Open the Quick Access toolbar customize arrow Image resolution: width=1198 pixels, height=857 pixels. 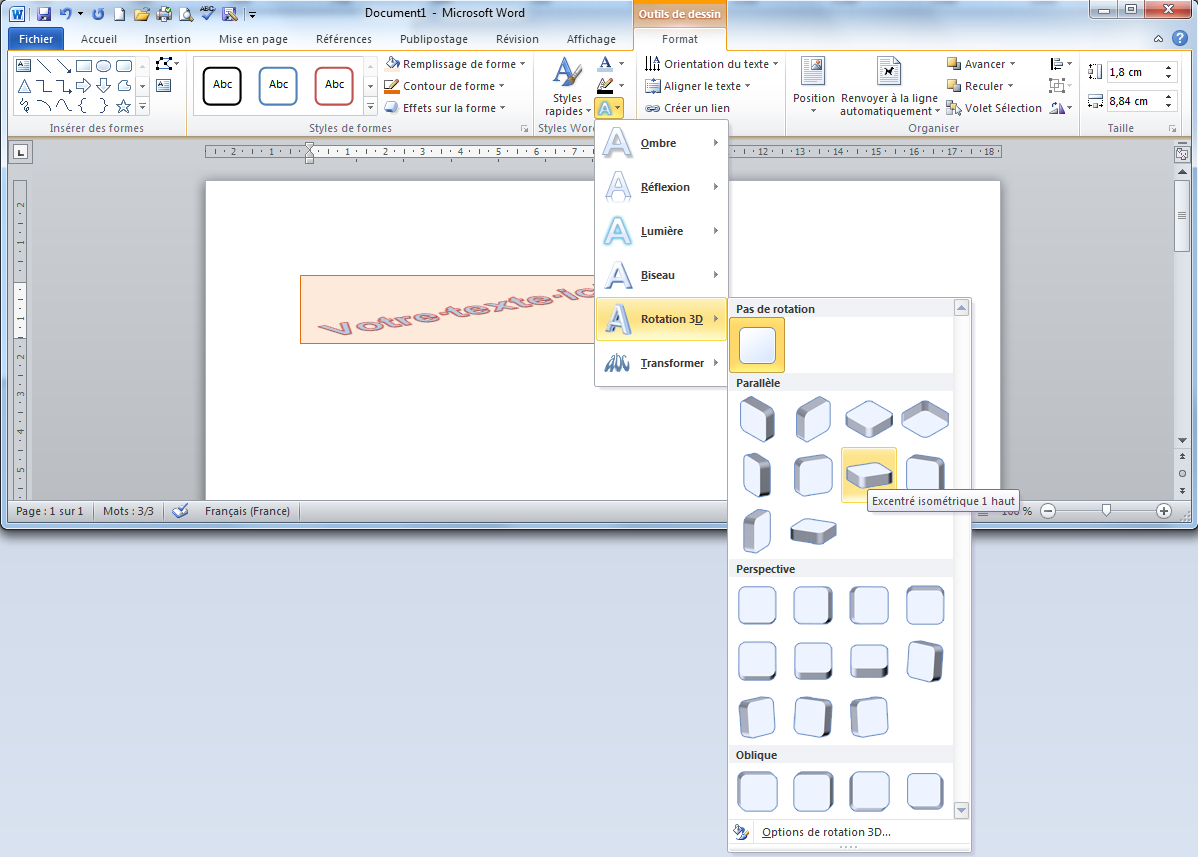252,15
